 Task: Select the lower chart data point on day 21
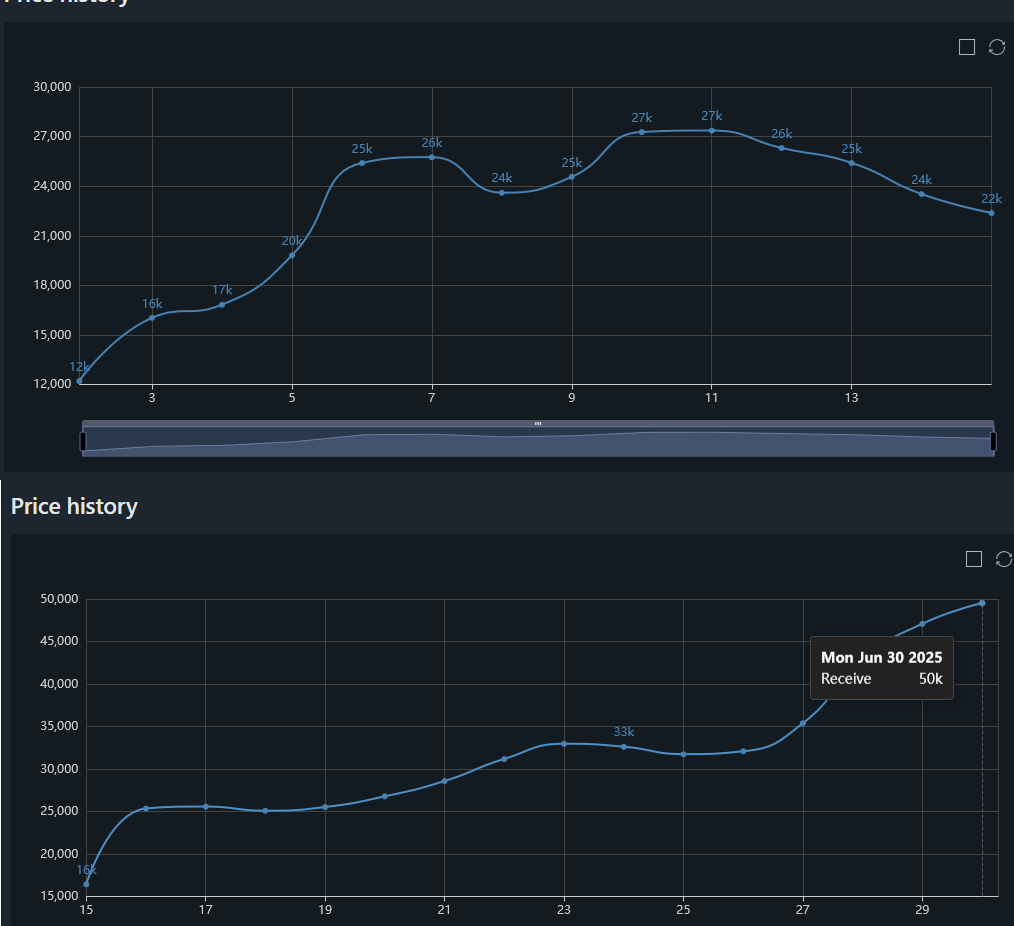(x=444, y=781)
